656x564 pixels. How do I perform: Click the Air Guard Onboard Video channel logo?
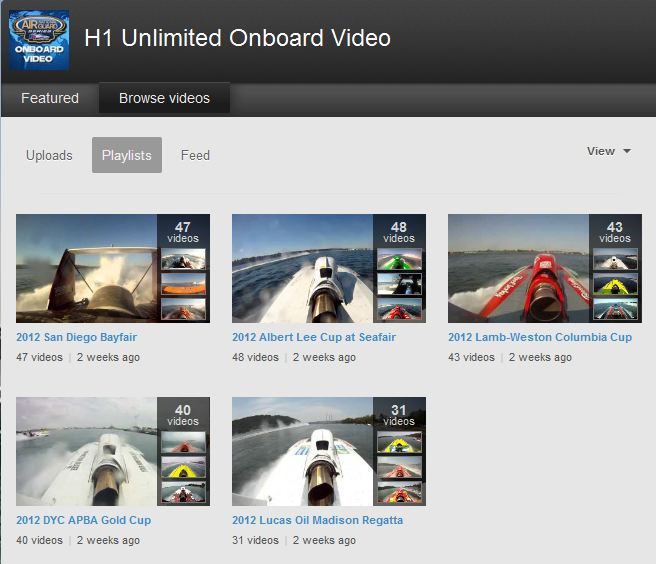[39, 40]
